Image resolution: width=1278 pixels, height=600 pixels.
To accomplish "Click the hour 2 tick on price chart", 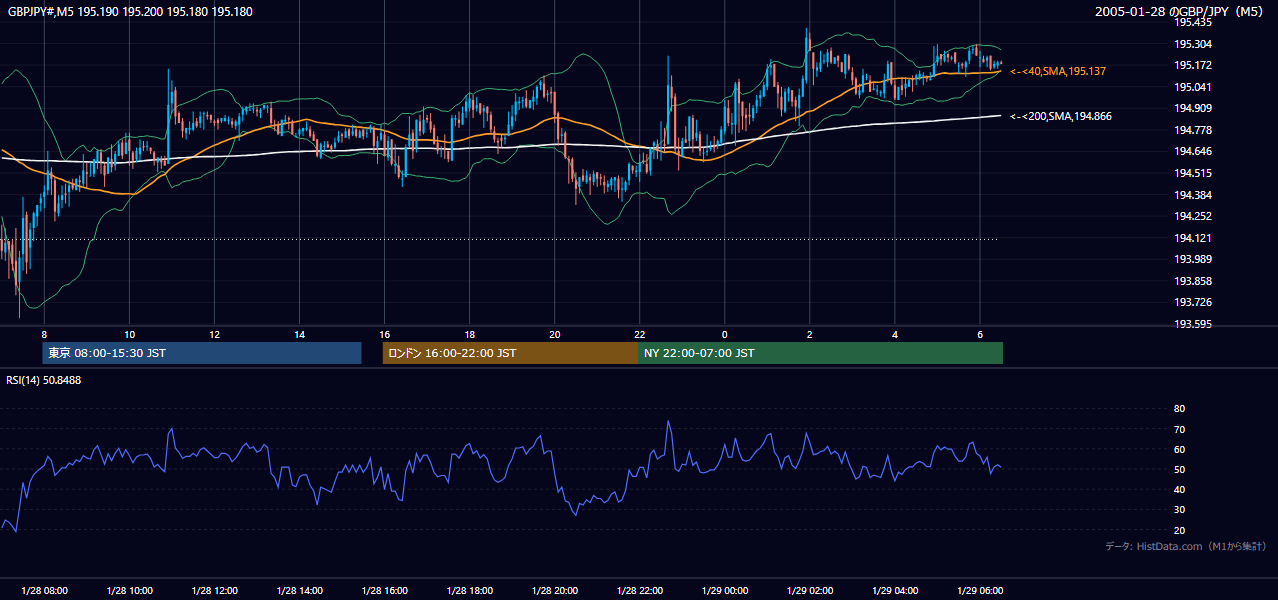I will (810, 334).
